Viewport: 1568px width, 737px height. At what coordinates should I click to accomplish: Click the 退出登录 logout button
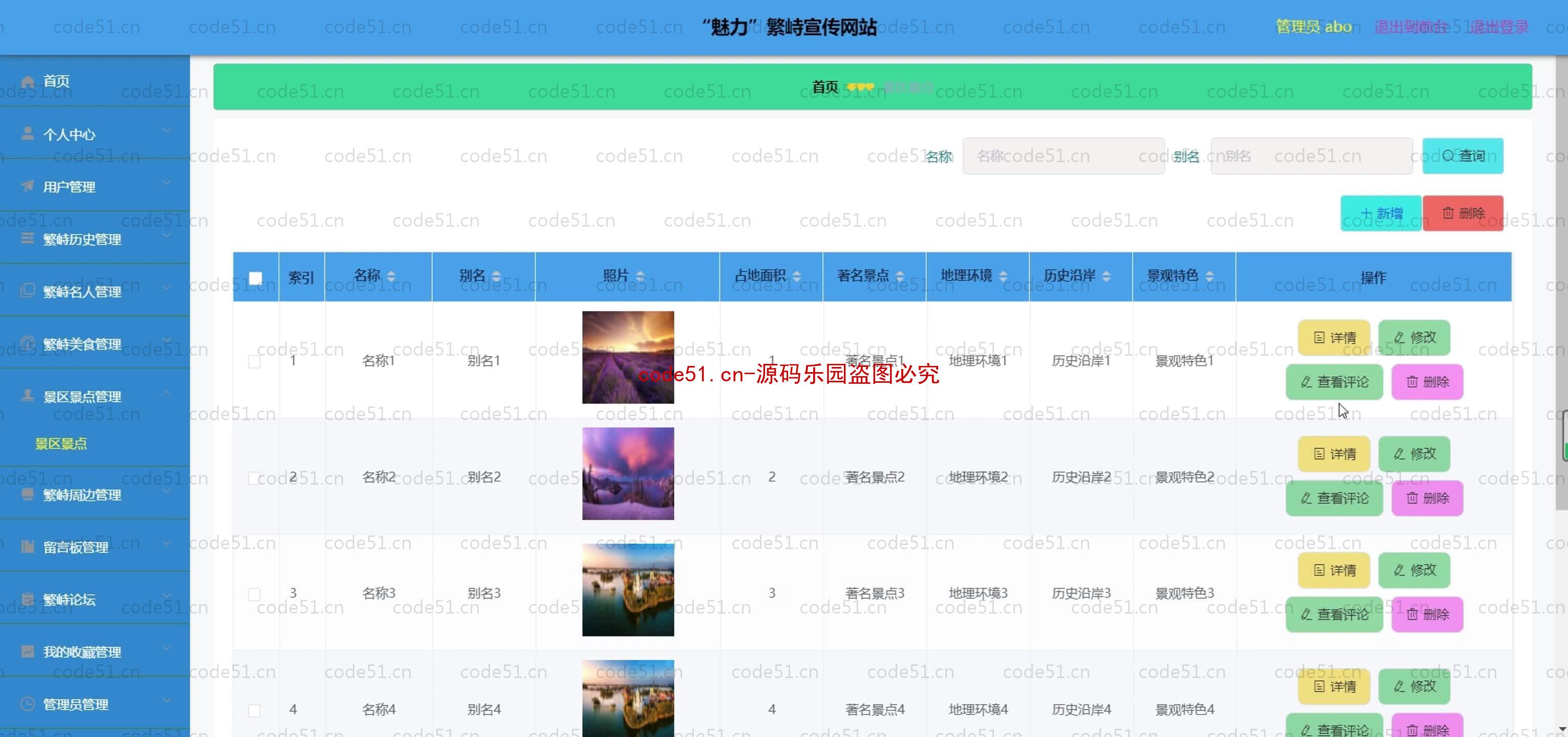coord(1499,26)
